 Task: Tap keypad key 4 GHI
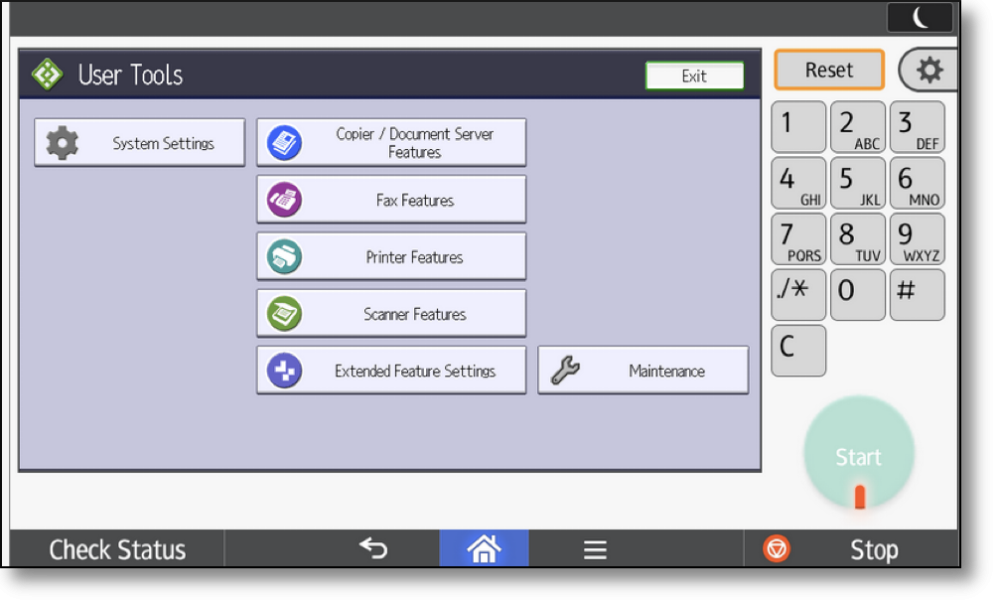798,183
